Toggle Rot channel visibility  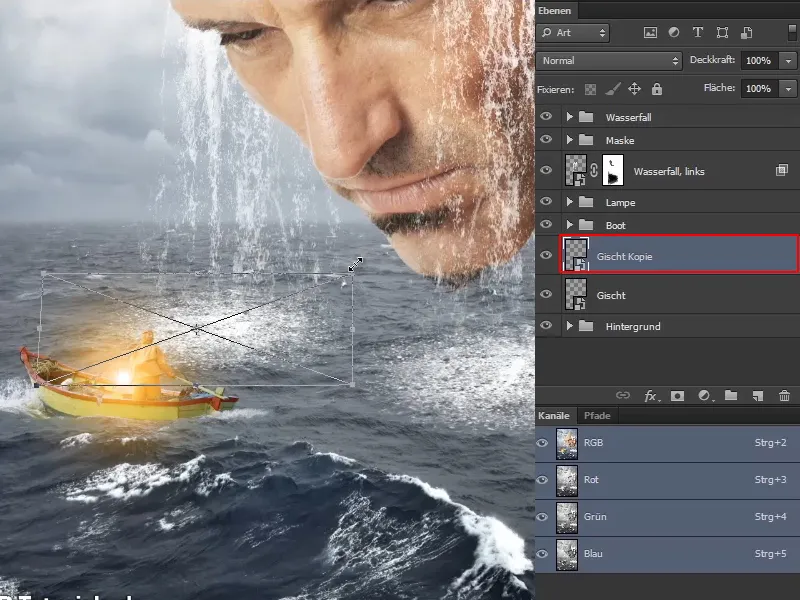[x=542, y=480]
